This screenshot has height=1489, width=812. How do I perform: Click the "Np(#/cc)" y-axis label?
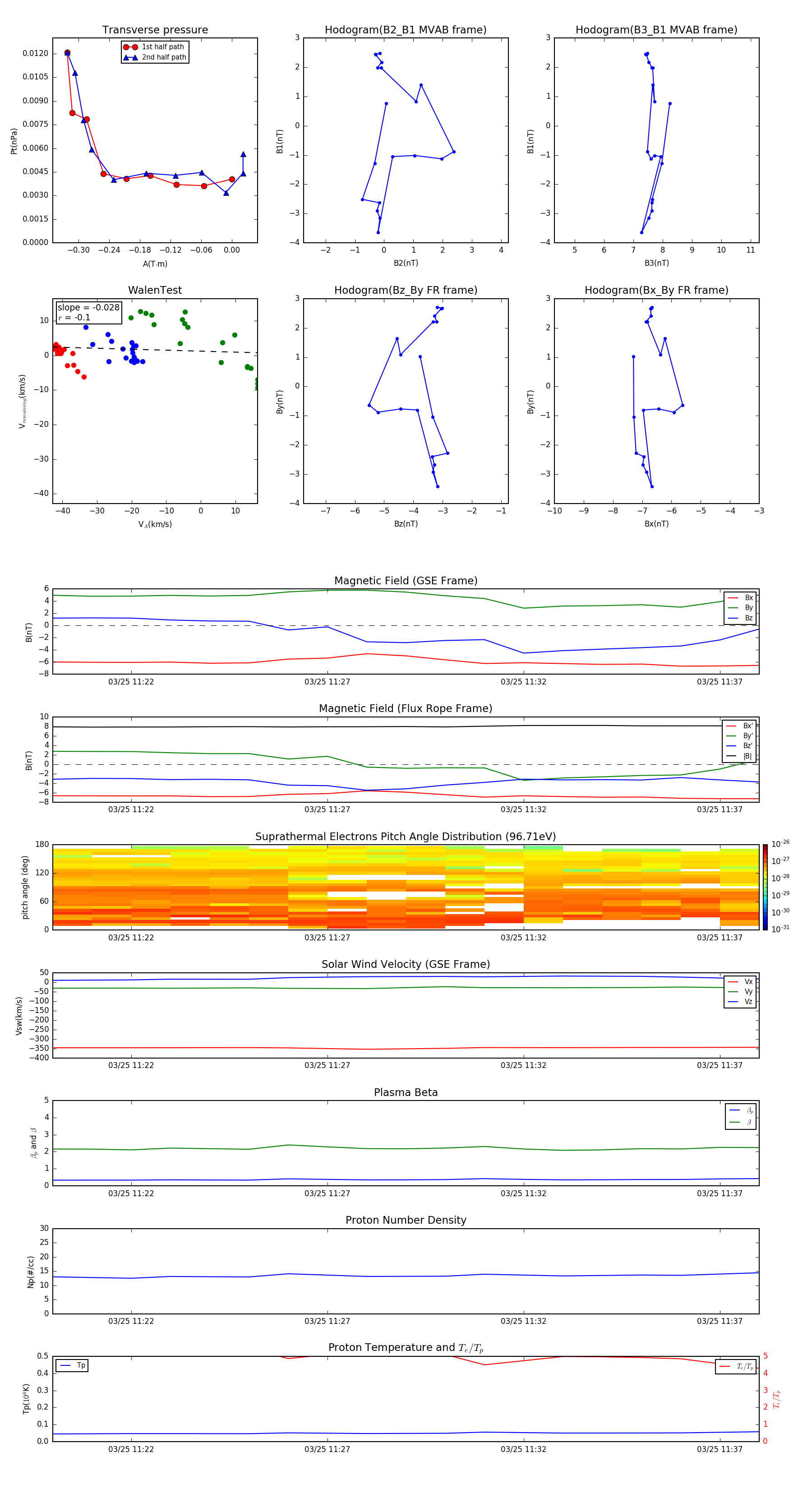coord(31,1271)
